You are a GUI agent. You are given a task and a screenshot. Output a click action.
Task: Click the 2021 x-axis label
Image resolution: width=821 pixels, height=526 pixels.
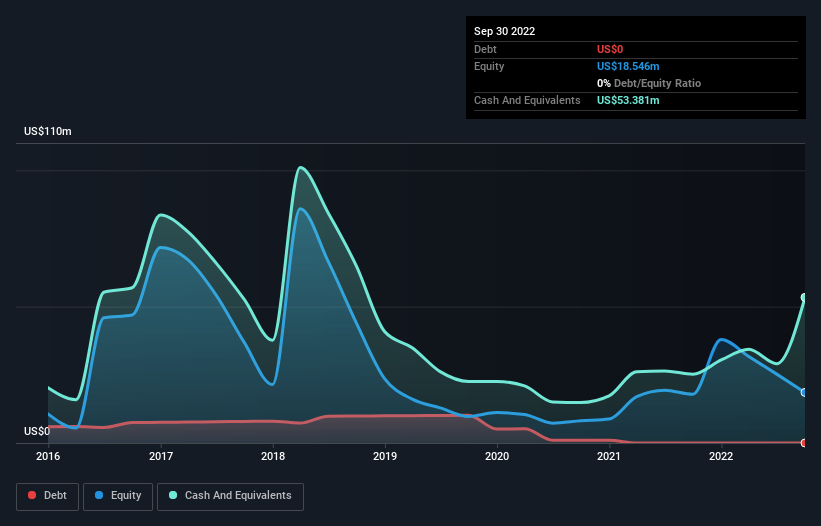(x=609, y=456)
